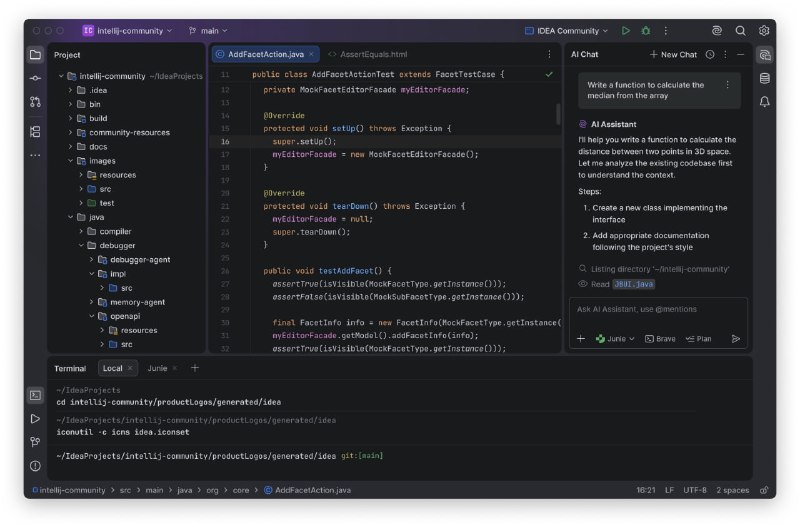This screenshot has width=800, height=527.
Task: Start a New Chat in AI panel
Action: click(x=673, y=55)
